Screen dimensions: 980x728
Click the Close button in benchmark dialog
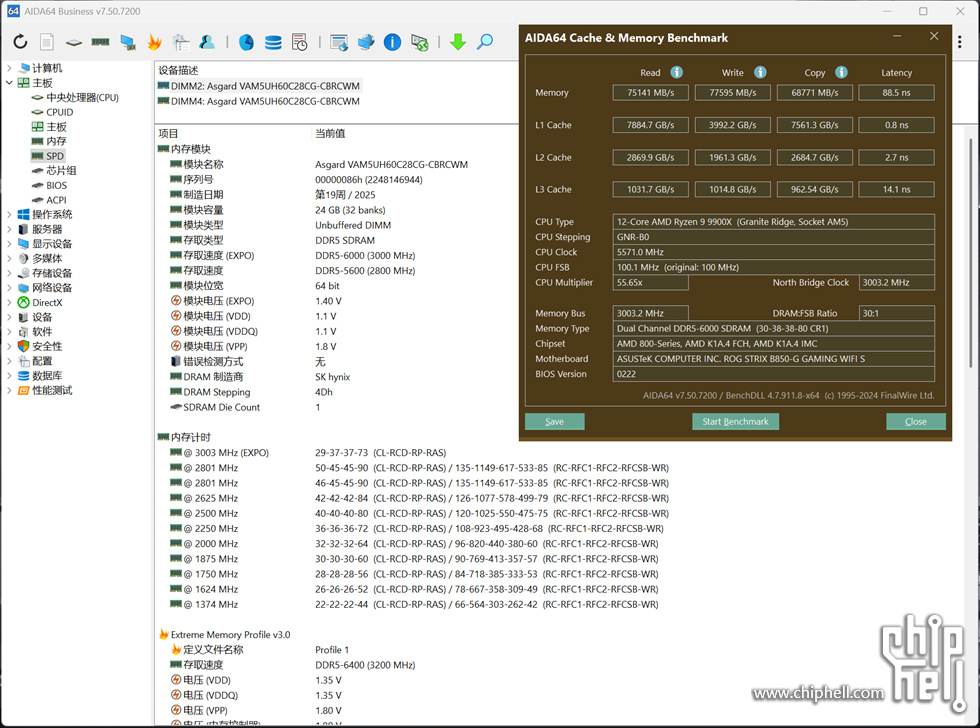tap(916, 422)
